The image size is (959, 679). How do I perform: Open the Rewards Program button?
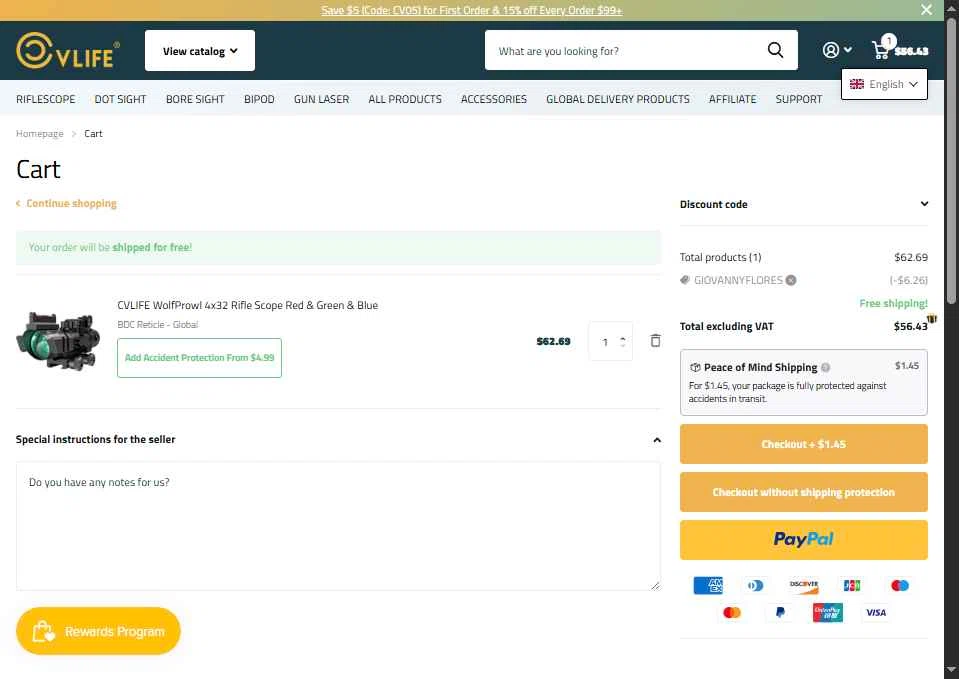coord(98,631)
